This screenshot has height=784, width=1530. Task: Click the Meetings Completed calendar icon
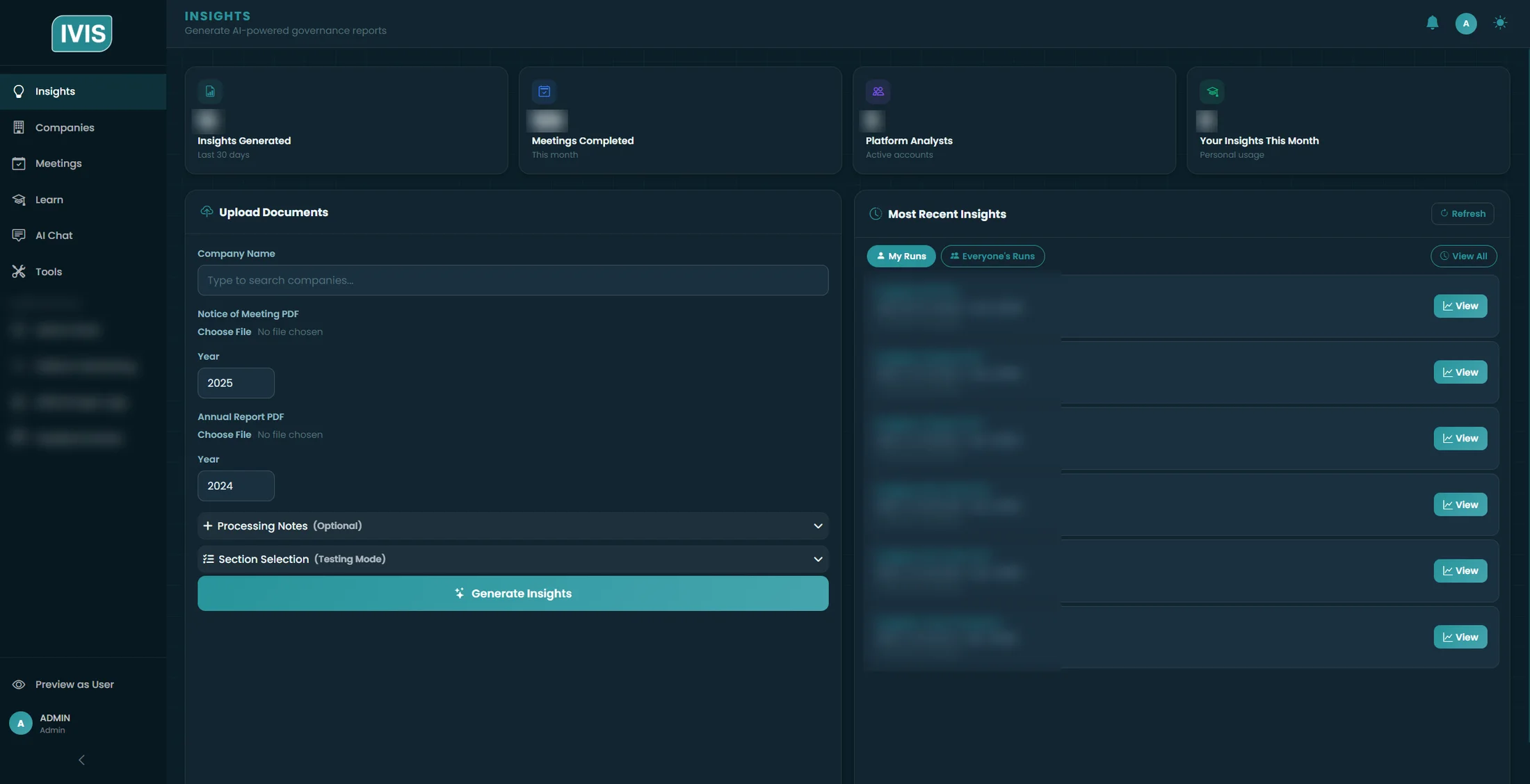[x=545, y=92]
